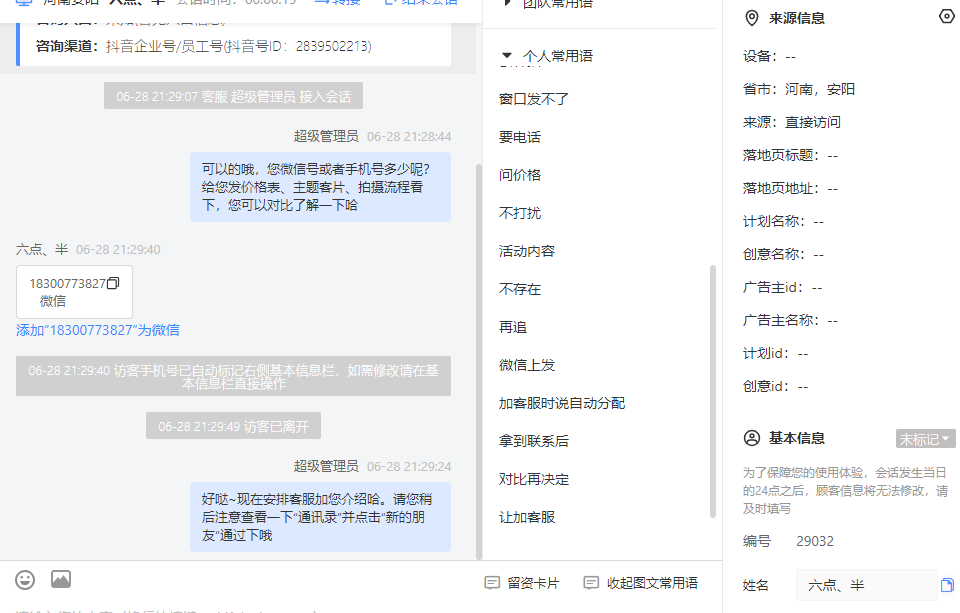
Task: Click the quick phrases list scrollbar
Action: click(713, 391)
